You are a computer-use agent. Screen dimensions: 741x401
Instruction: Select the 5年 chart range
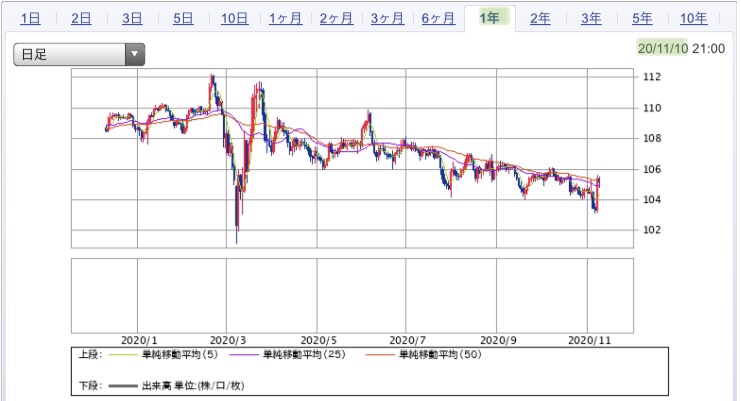click(642, 18)
